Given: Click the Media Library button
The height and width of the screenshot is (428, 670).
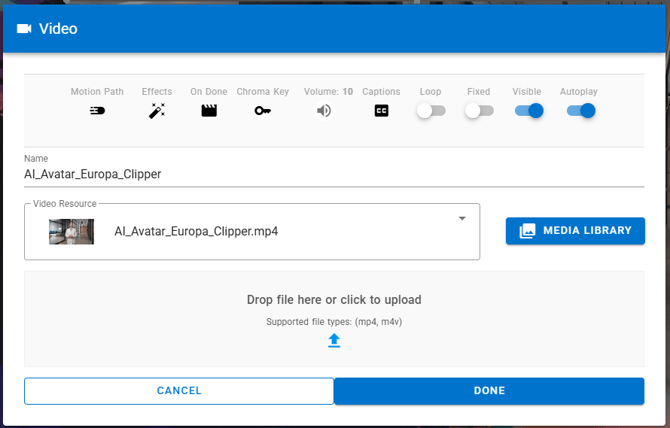Looking at the screenshot, I should (575, 231).
